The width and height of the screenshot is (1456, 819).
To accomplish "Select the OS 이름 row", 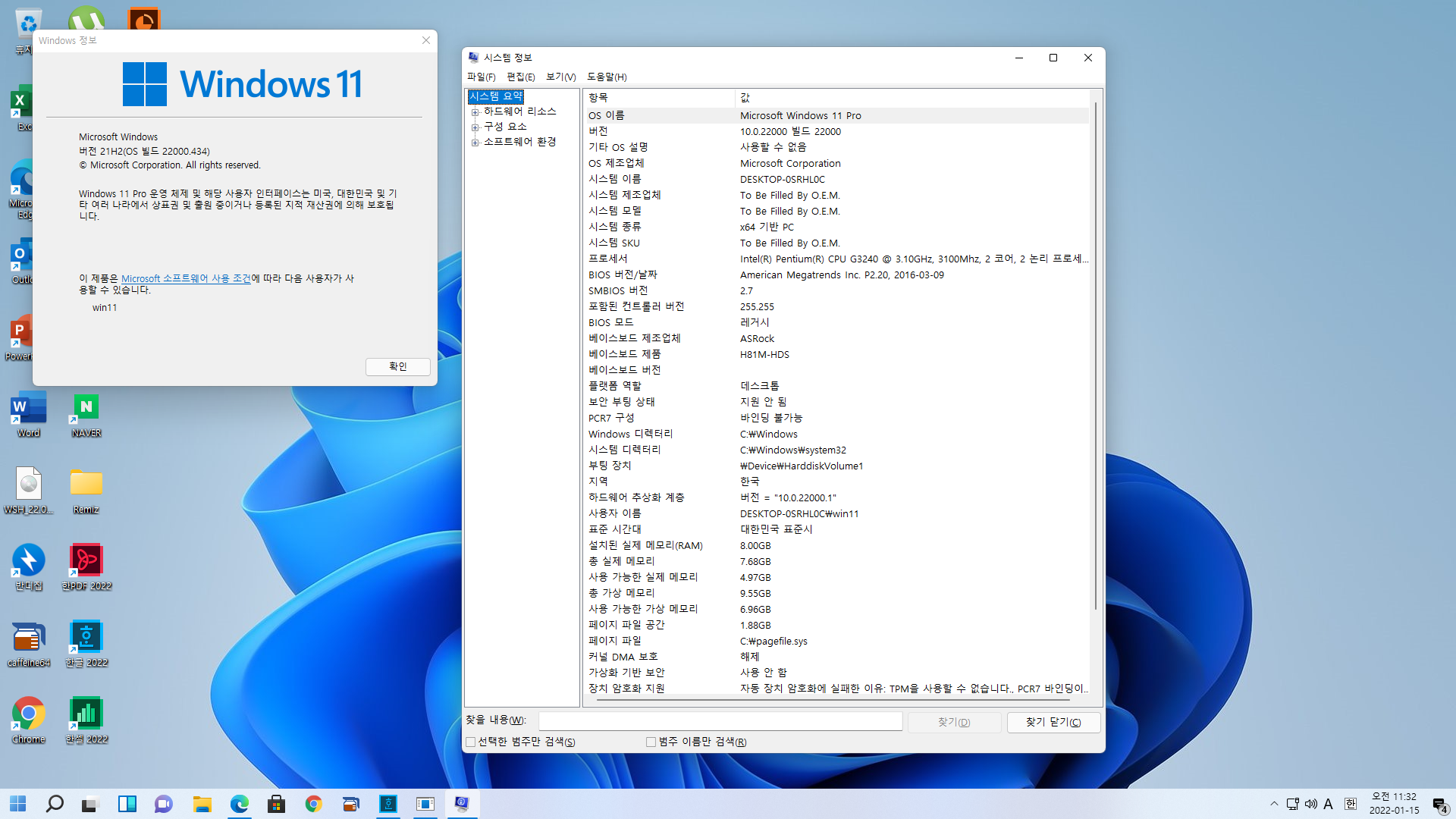I will (x=836, y=115).
